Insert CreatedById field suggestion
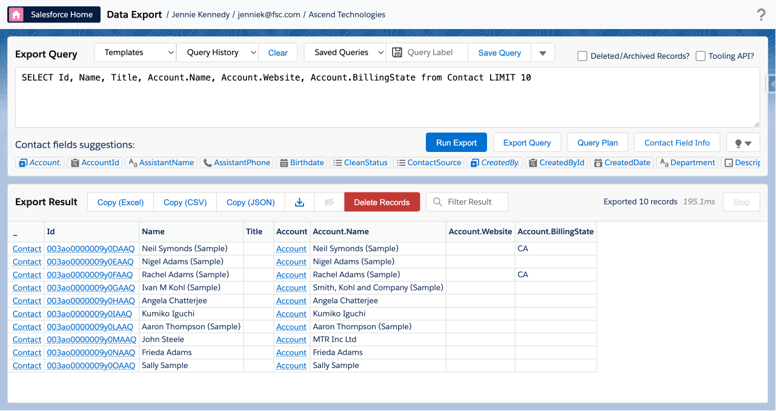776x411 pixels. pos(557,162)
